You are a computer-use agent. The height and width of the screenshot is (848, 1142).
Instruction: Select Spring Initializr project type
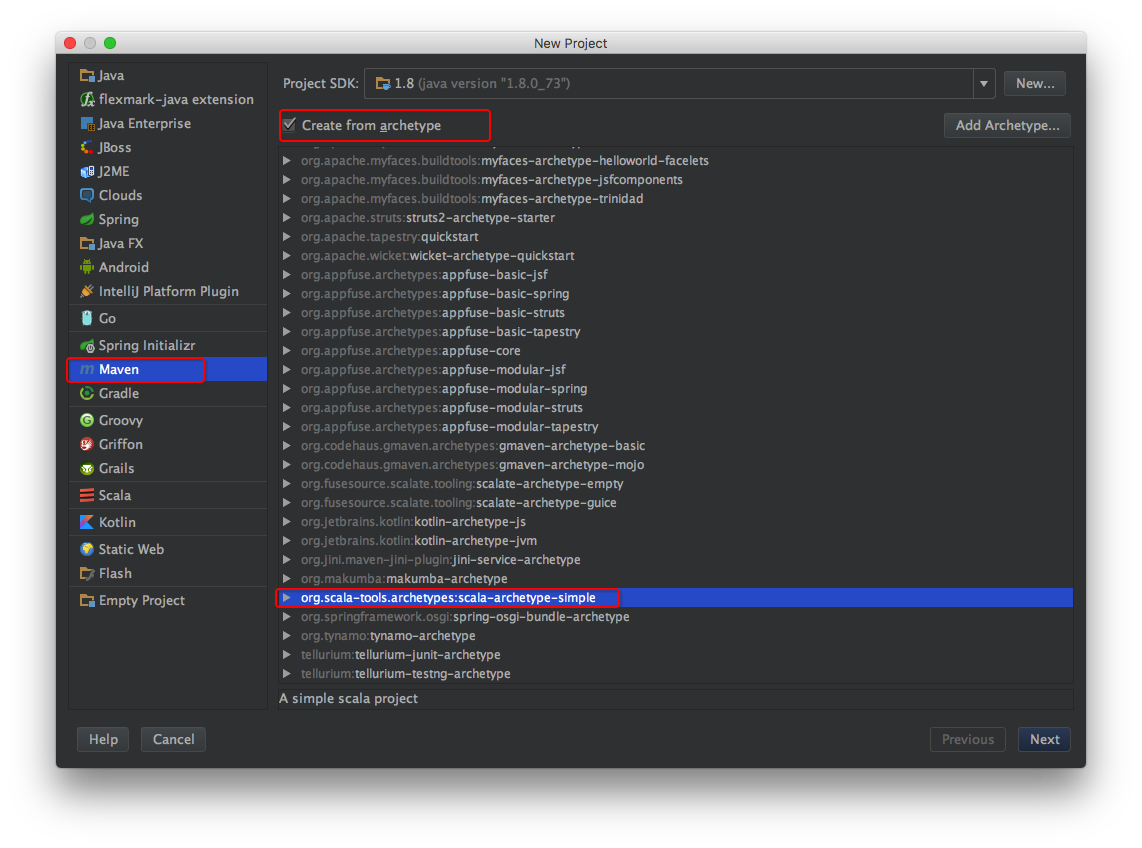click(x=147, y=346)
